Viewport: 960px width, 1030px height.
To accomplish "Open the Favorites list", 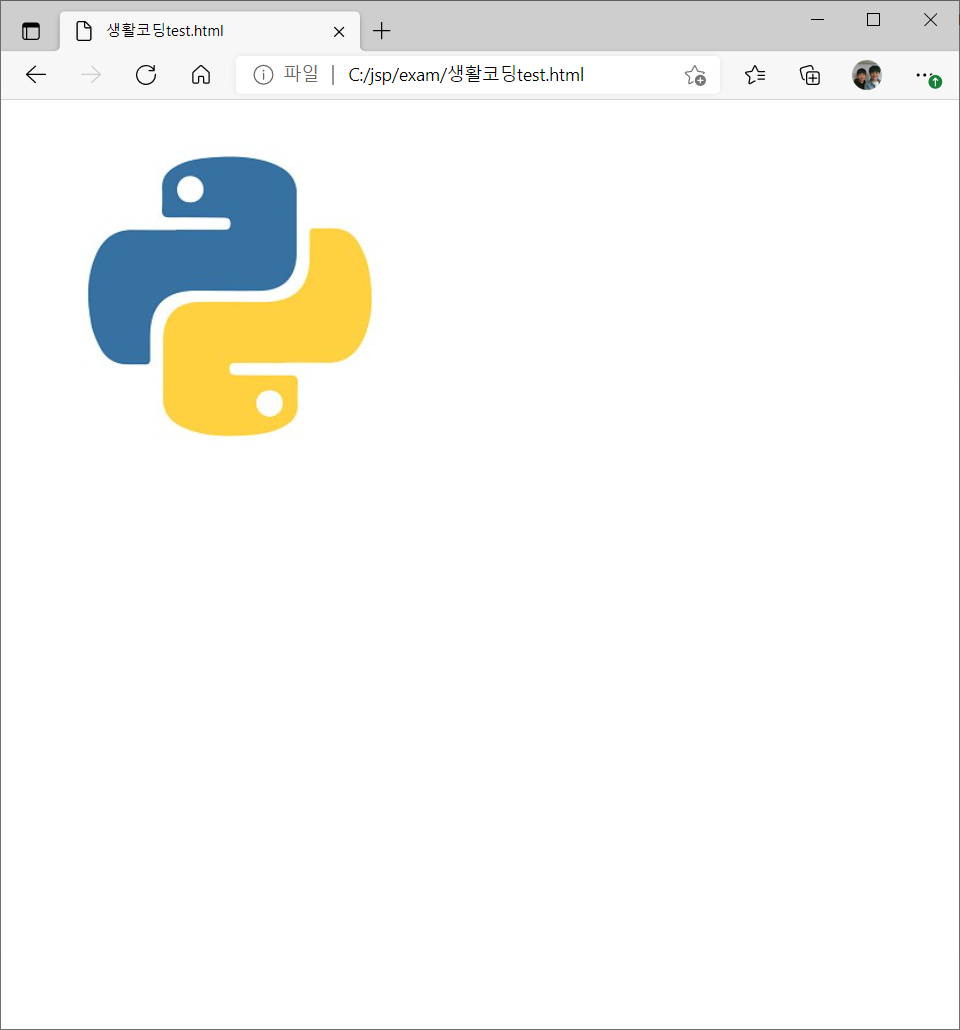I will coord(755,75).
